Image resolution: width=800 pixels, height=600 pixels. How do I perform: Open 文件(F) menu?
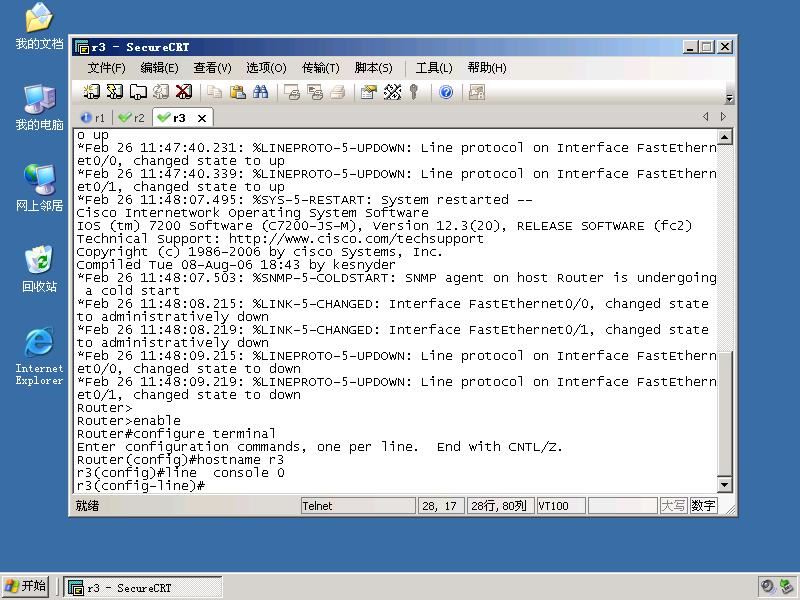[x=106, y=68]
